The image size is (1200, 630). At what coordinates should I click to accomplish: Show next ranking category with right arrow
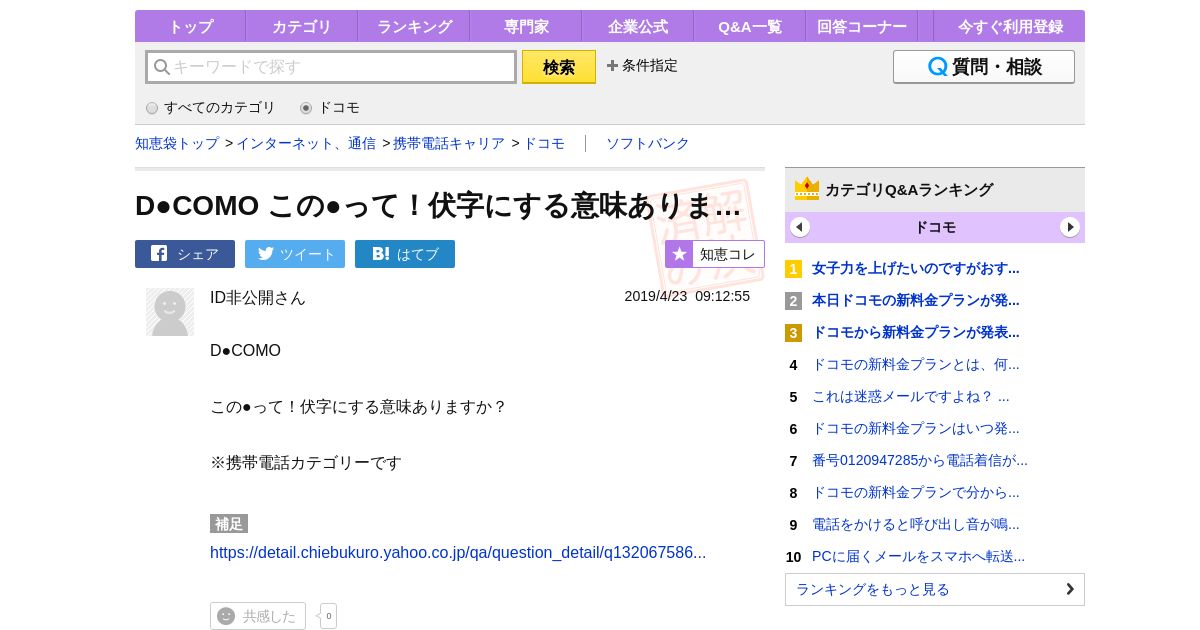click(x=1070, y=227)
